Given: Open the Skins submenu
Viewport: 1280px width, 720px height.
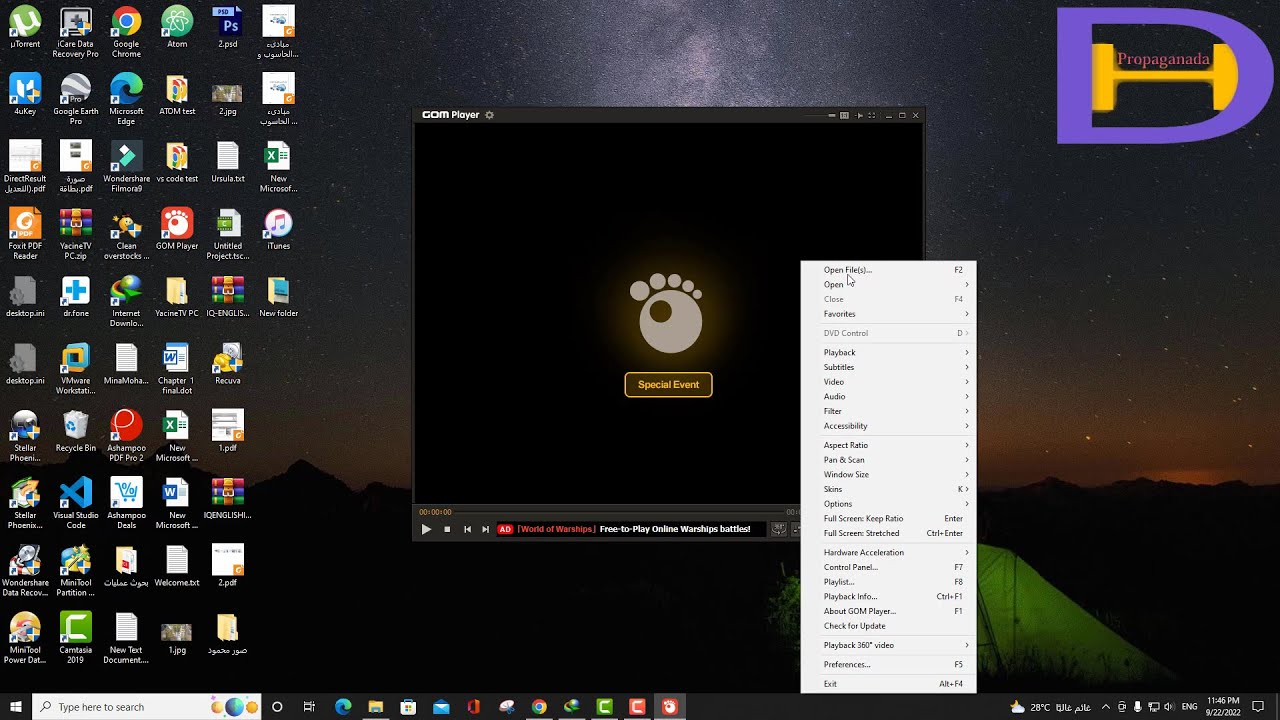Looking at the screenshot, I should pyautogui.click(x=888, y=489).
